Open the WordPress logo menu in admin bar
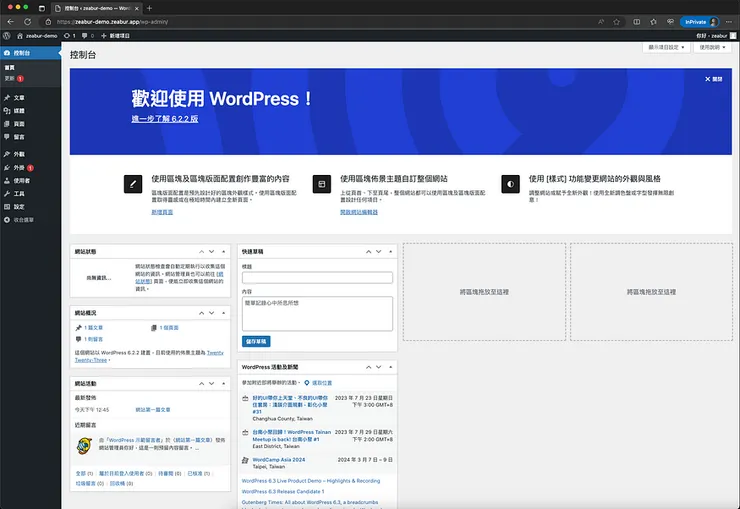This screenshot has height=509, width=740. pyautogui.click(x=7, y=35)
